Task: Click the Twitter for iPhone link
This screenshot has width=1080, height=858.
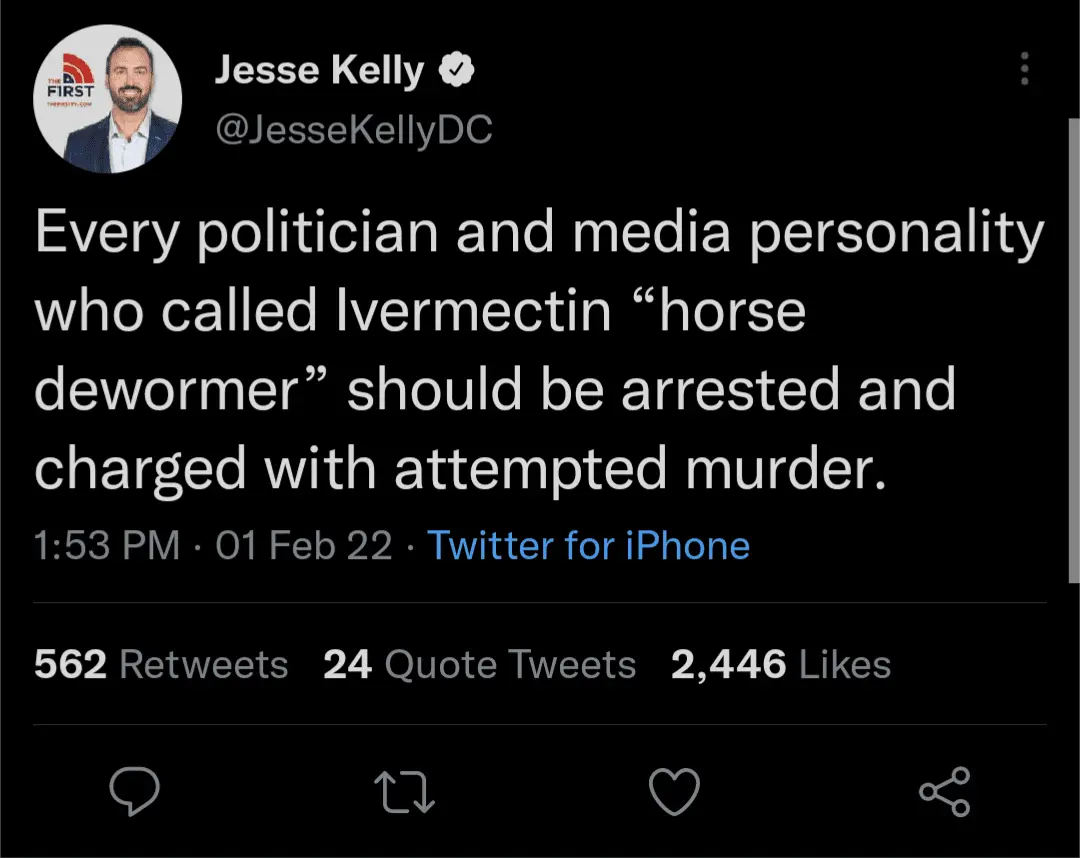Action: pyautogui.click(x=588, y=546)
